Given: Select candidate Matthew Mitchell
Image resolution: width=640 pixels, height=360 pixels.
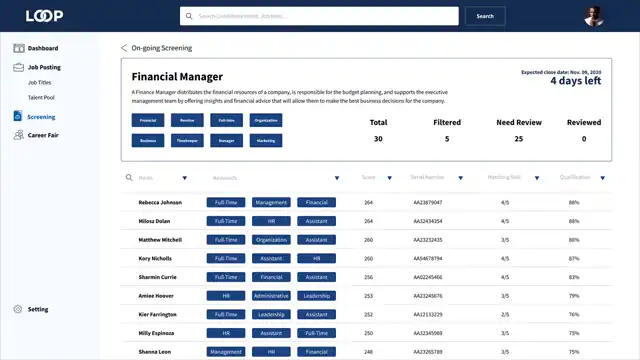Looking at the screenshot, I should (160, 240).
